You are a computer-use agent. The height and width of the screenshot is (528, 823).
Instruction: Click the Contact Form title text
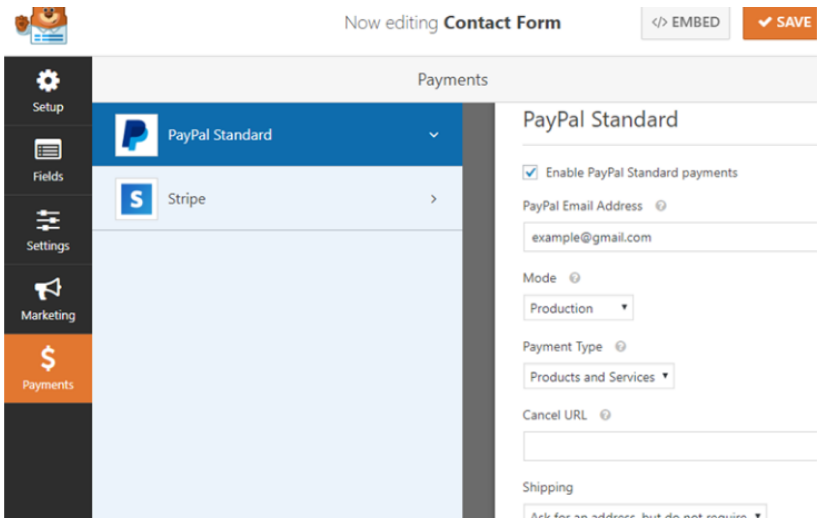click(502, 23)
